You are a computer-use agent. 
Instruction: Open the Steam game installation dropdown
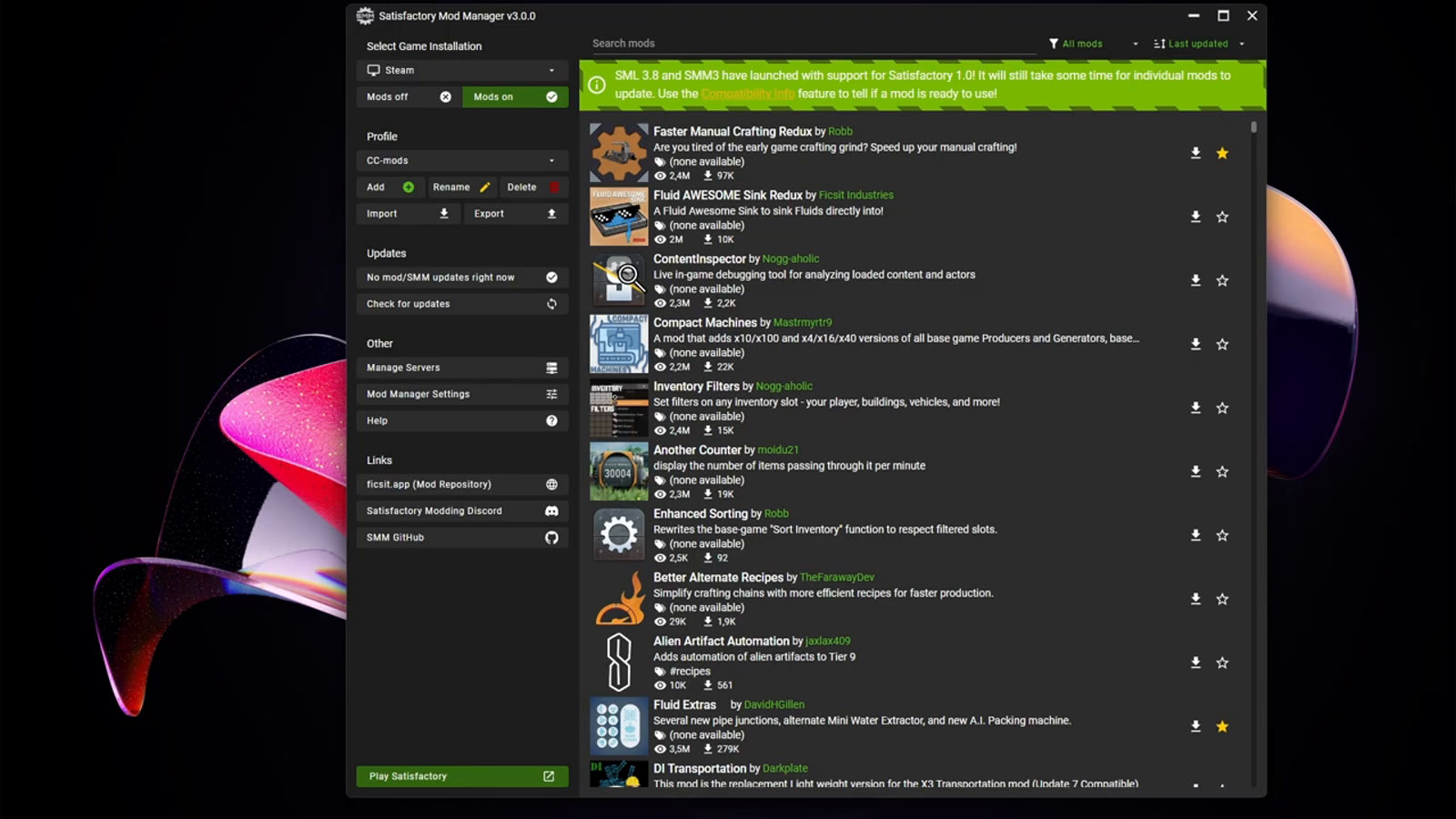pyautogui.click(x=462, y=70)
